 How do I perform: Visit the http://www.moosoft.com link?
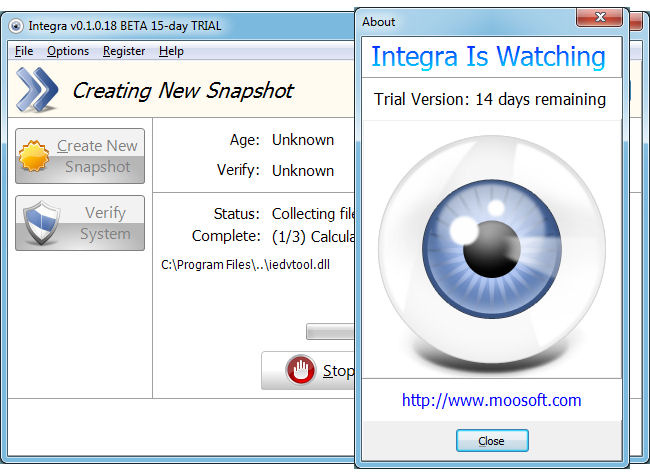click(x=492, y=400)
